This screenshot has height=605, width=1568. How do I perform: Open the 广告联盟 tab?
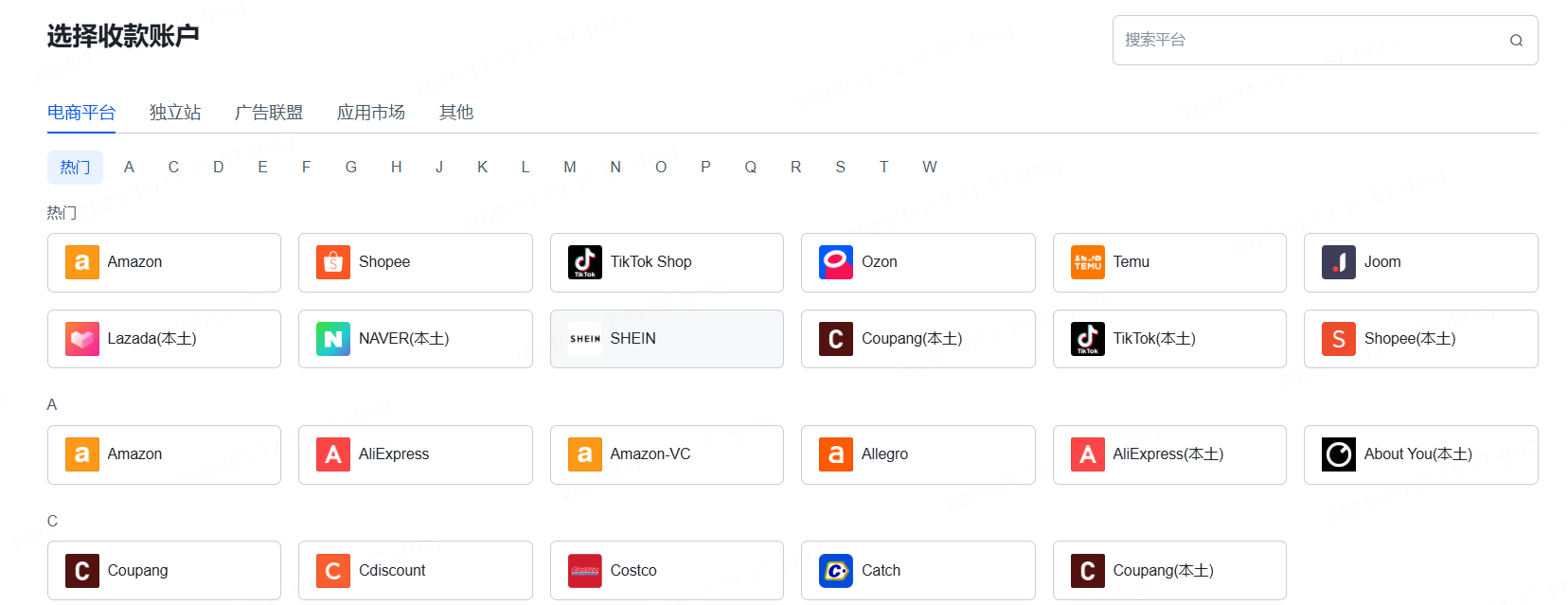(x=269, y=113)
